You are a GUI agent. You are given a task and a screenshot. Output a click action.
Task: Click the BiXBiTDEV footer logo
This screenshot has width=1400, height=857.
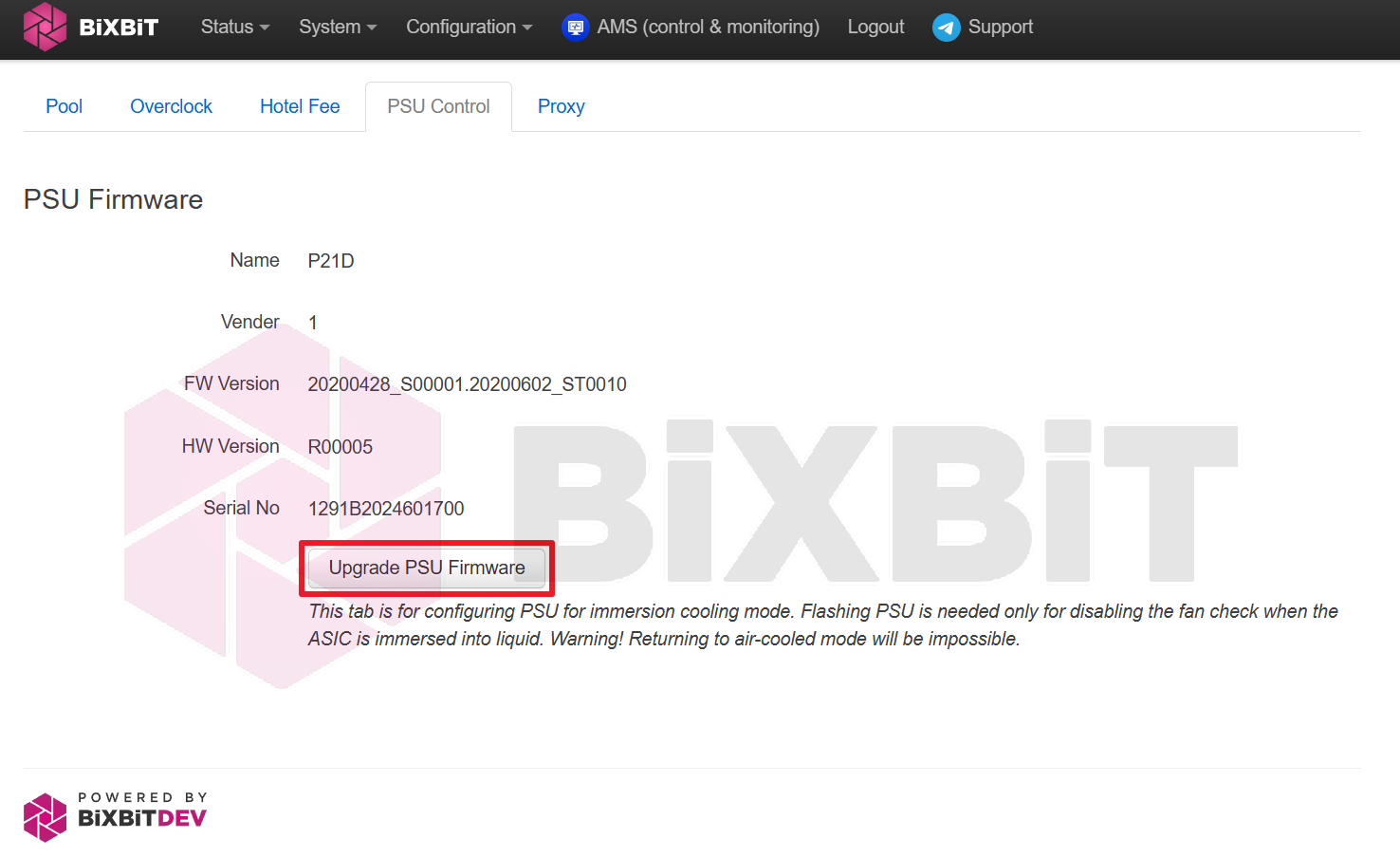(x=115, y=817)
